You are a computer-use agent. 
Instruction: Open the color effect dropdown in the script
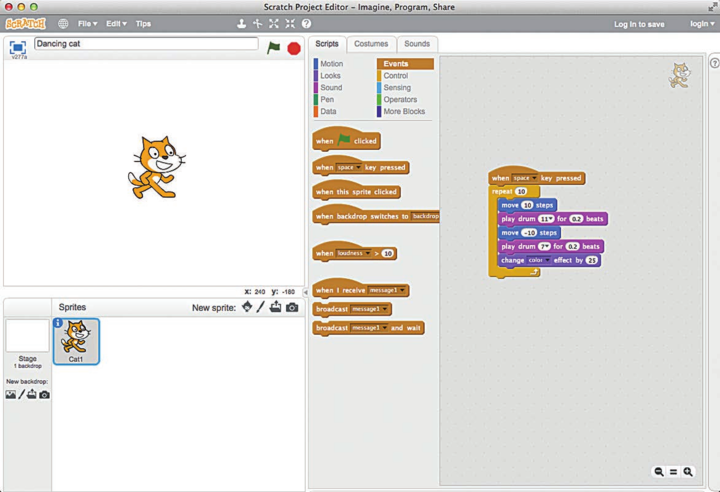[x=541, y=260]
